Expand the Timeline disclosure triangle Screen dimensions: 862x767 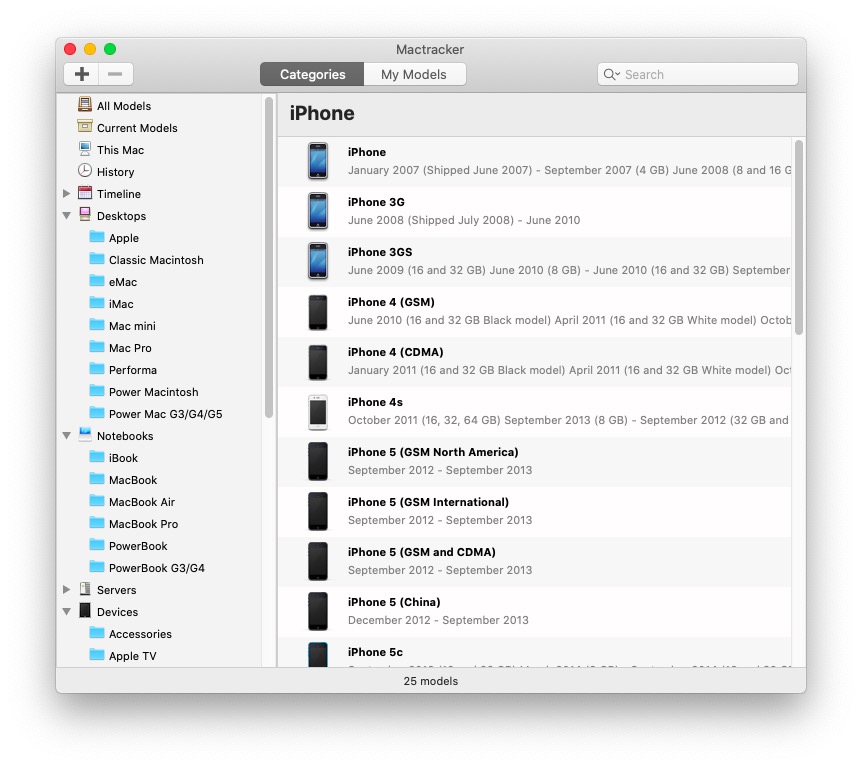pos(67,194)
